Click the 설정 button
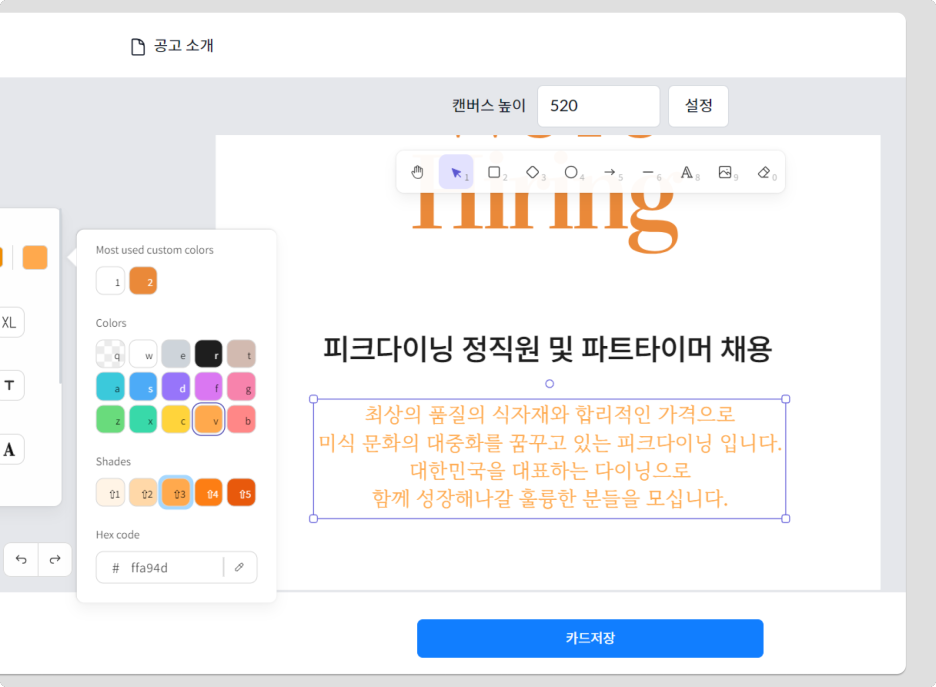Image resolution: width=936 pixels, height=687 pixels. [x=698, y=106]
